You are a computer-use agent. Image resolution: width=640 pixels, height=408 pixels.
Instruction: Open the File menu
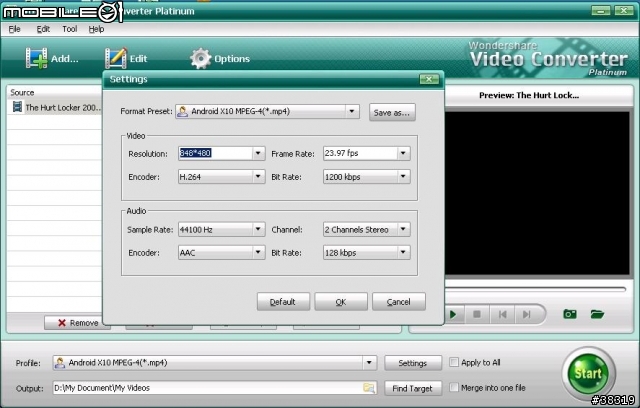[14, 29]
